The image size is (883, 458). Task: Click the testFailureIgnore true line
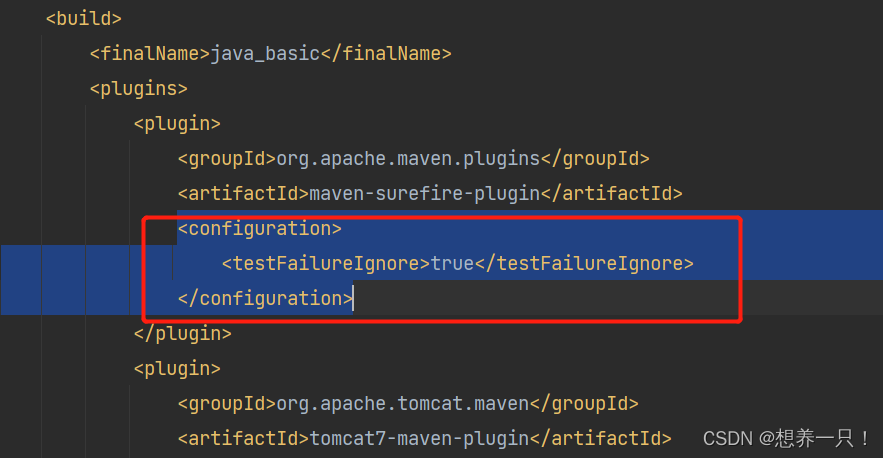(x=457, y=263)
